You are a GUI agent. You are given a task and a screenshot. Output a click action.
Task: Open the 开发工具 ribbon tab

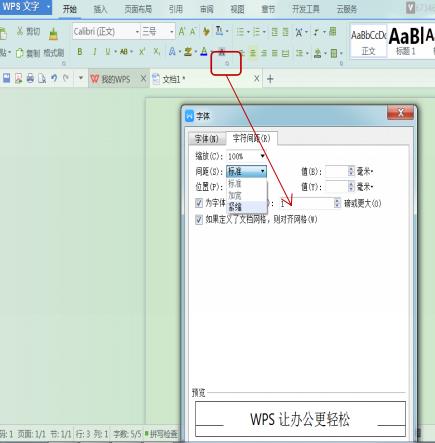tap(306, 9)
